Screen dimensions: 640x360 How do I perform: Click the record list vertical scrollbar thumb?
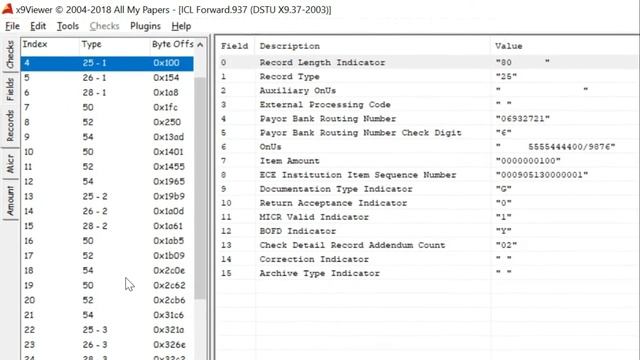tap(200, 188)
